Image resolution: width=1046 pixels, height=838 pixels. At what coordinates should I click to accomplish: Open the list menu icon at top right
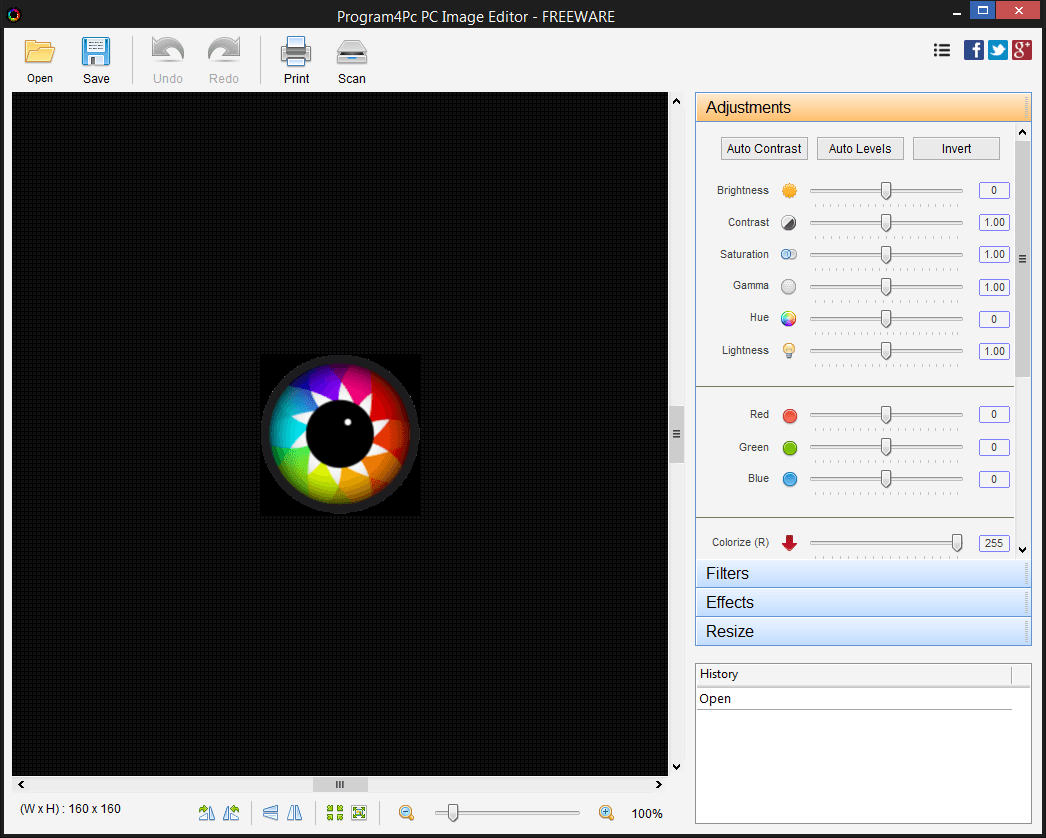(942, 50)
